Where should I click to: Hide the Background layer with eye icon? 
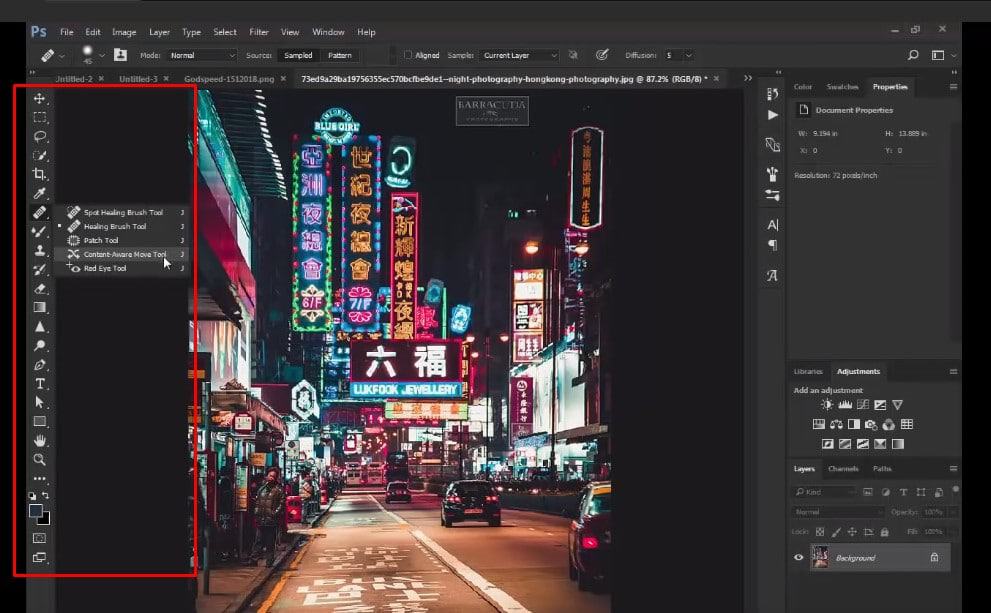[x=798, y=557]
